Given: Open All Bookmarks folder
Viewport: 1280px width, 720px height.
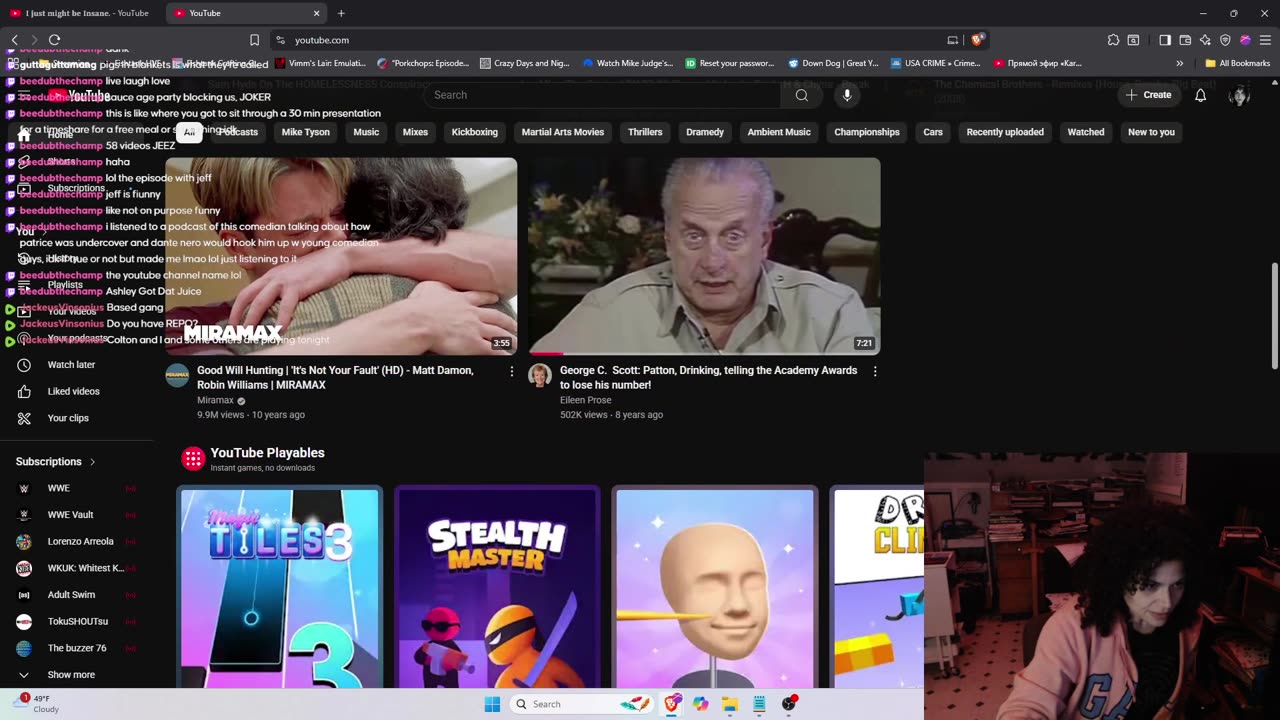Looking at the screenshot, I should click(1238, 63).
